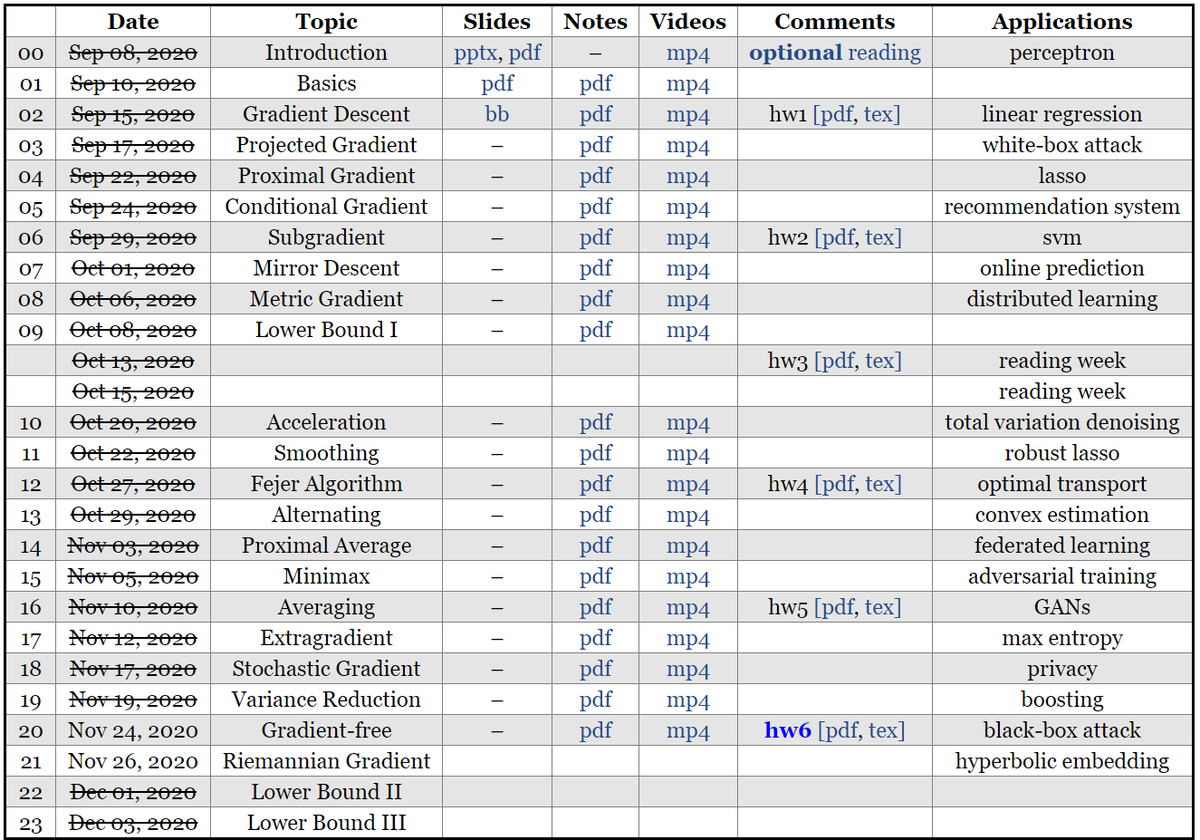The width and height of the screenshot is (1200, 840).
Task: Select the 'Nov 26, 2020' date cell
Action: [x=133, y=762]
